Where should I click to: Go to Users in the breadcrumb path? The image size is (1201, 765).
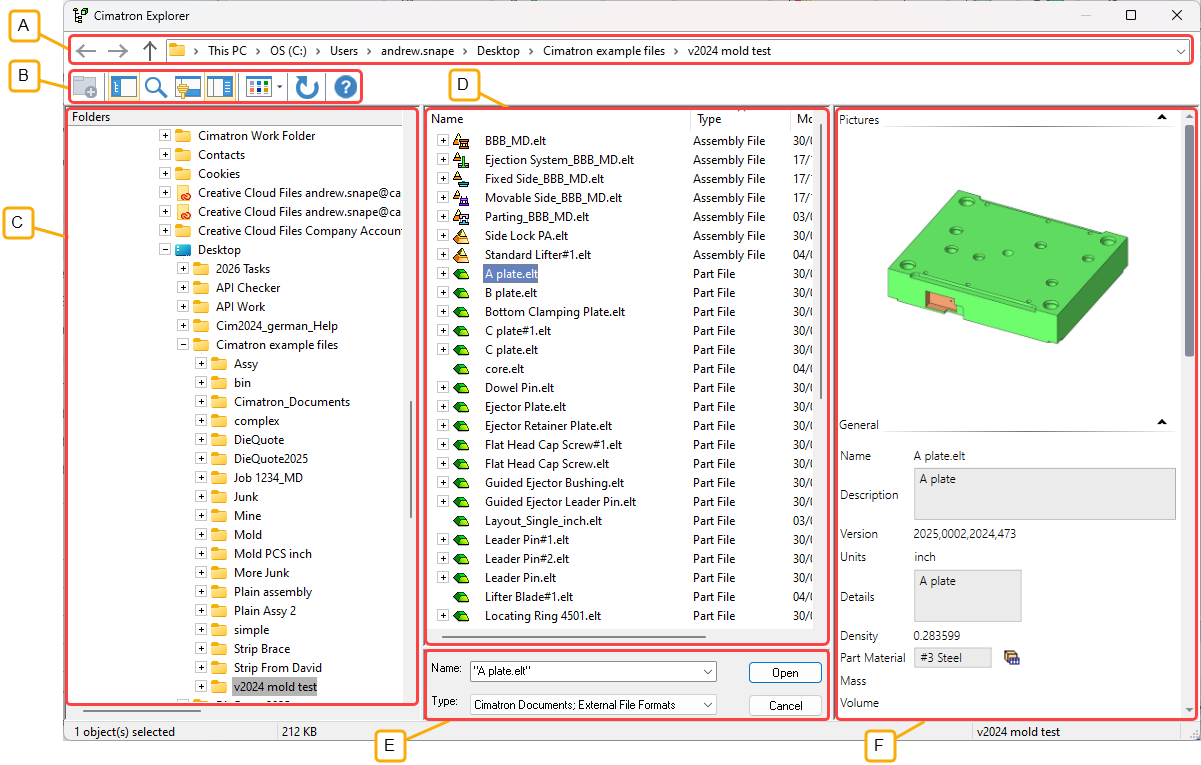click(344, 51)
